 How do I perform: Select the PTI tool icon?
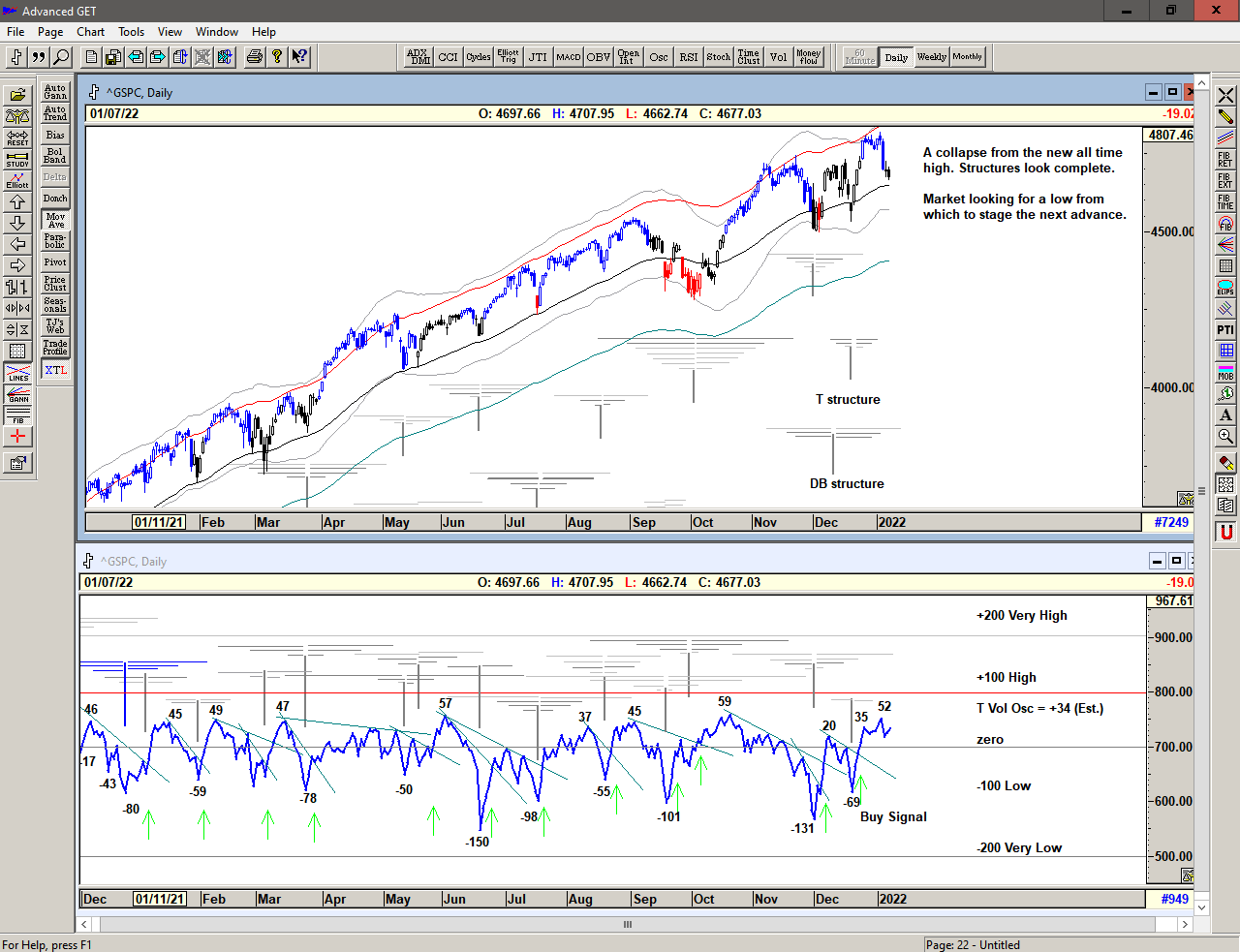pos(1225,329)
